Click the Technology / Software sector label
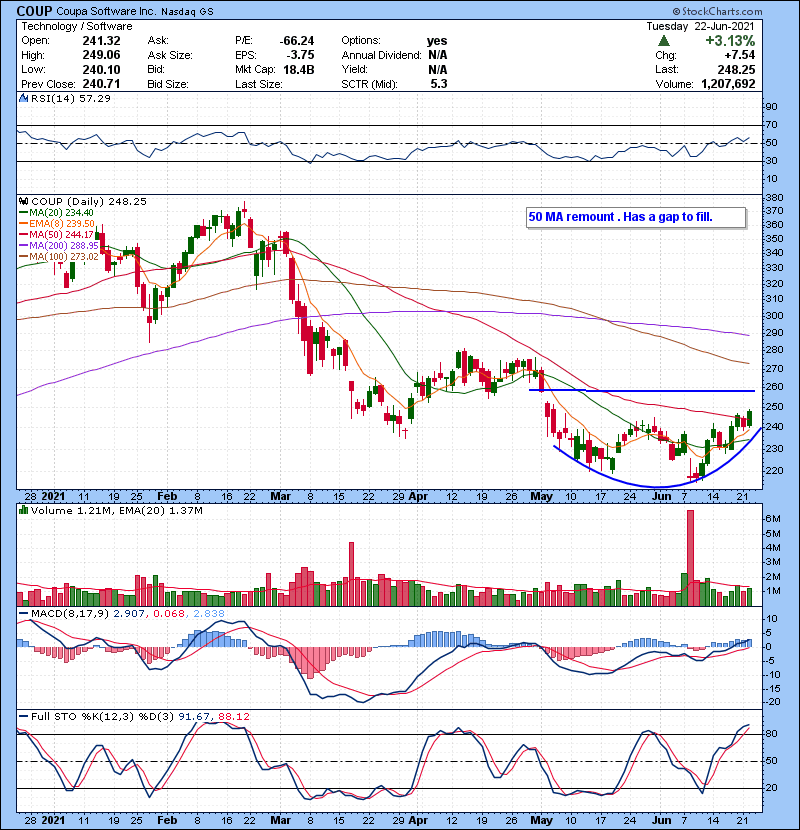Screen dimensions: 800x830 tap(77, 26)
